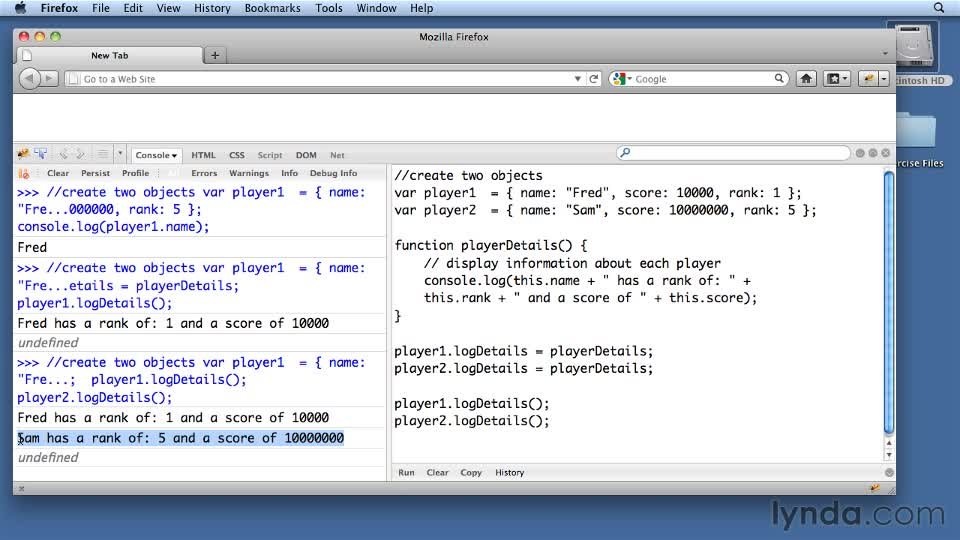Image resolution: width=960 pixels, height=540 pixels.
Task: Switch to the CSS panel
Action: tap(237, 155)
